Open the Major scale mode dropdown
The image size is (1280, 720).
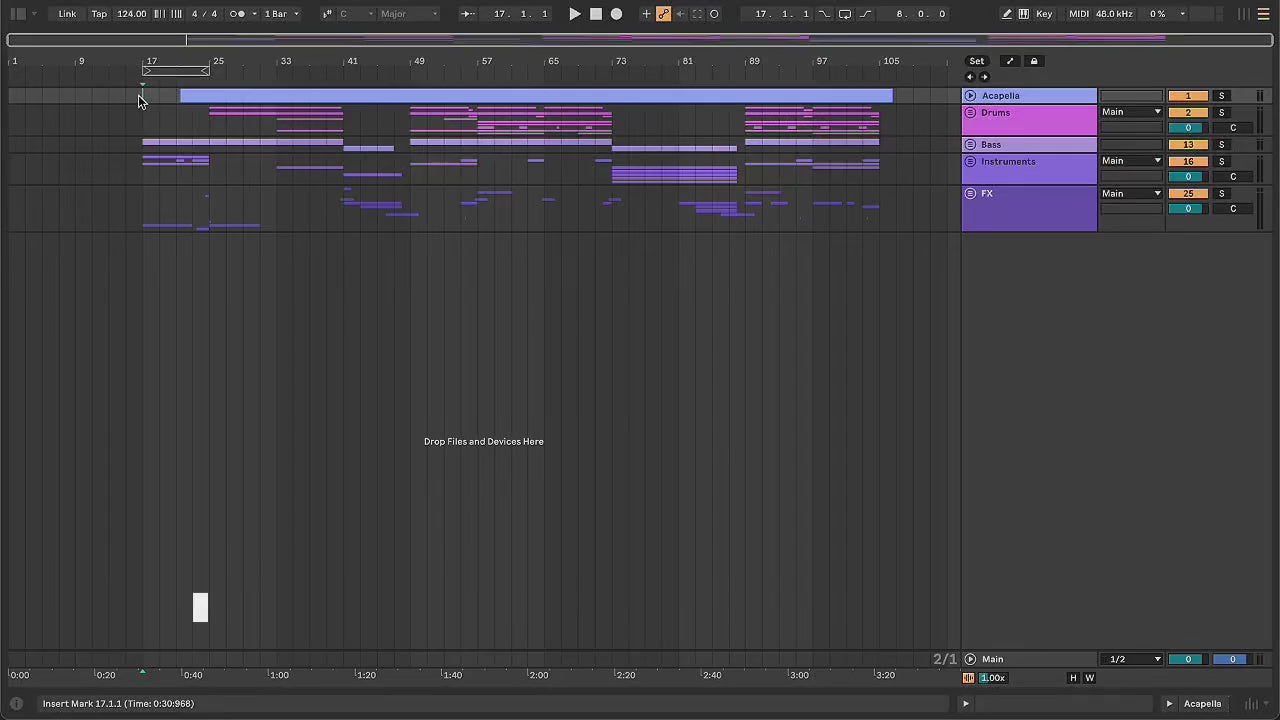tap(408, 14)
